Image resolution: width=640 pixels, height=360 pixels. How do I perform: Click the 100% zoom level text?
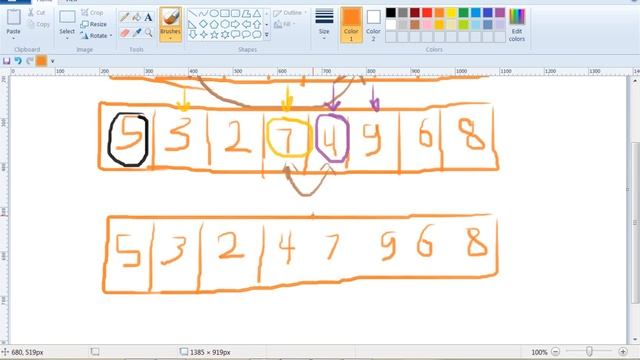pyautogui.click(x=539, y=352)
